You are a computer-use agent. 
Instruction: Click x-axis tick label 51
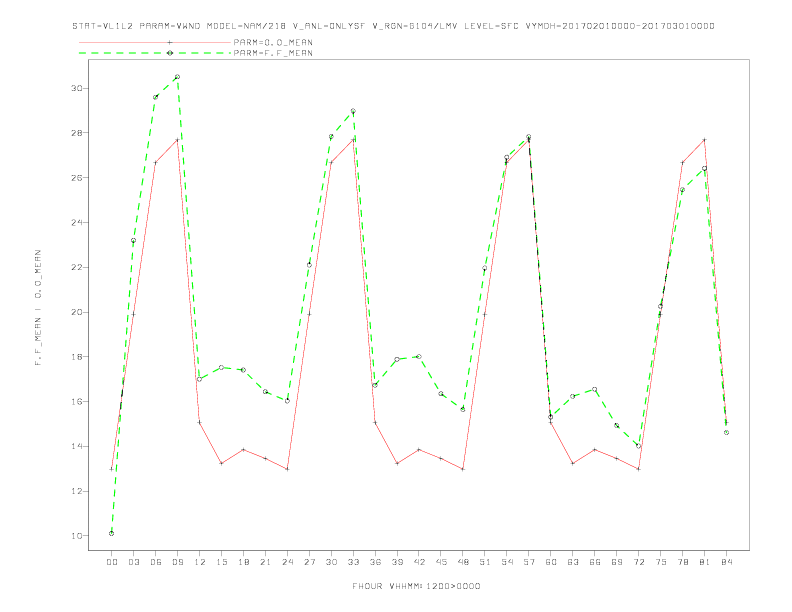tap(485, 562)
